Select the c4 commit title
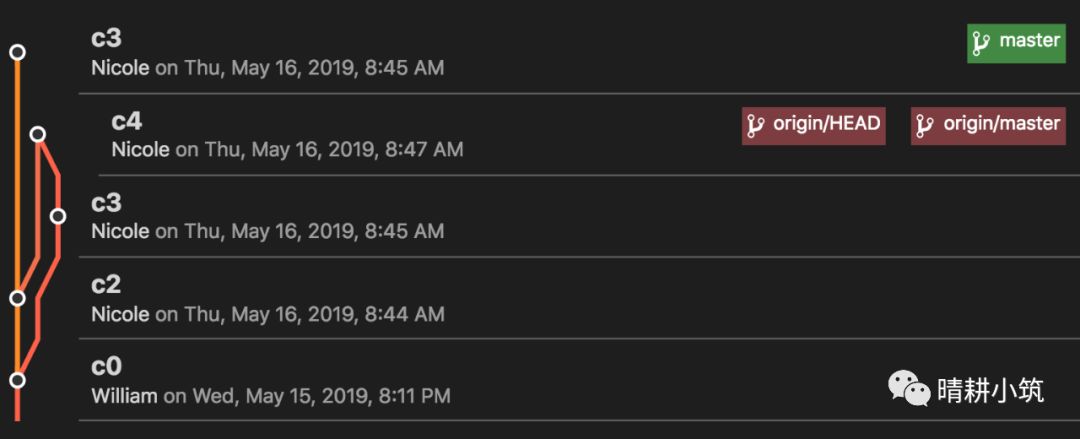 tap(127, 121)
